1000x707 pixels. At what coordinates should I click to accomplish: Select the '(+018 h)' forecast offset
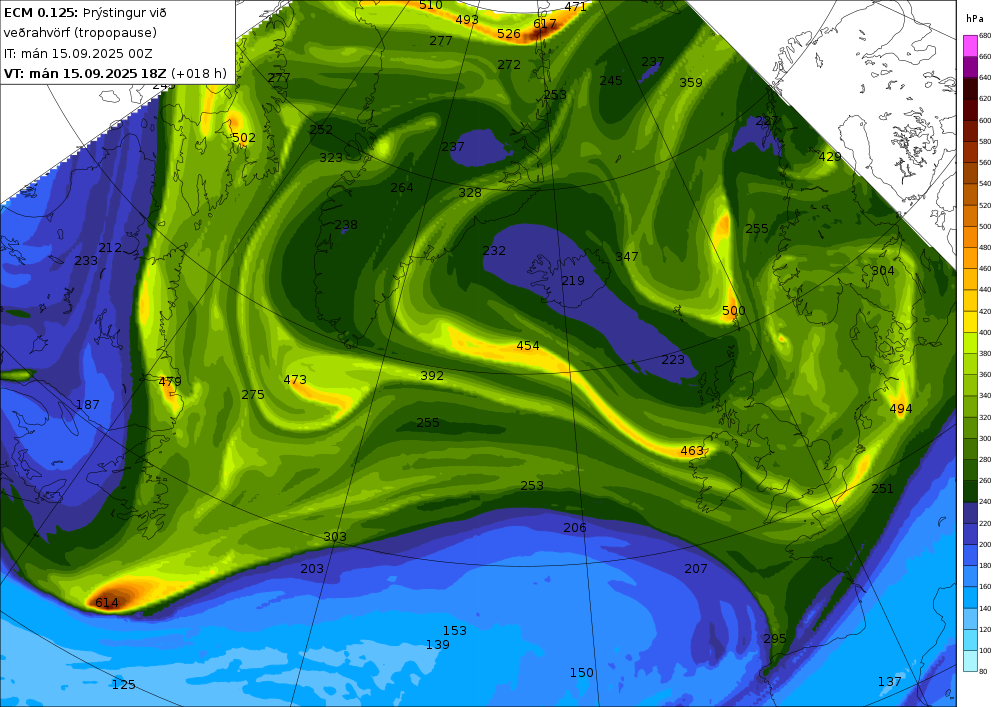click(198, 73)
